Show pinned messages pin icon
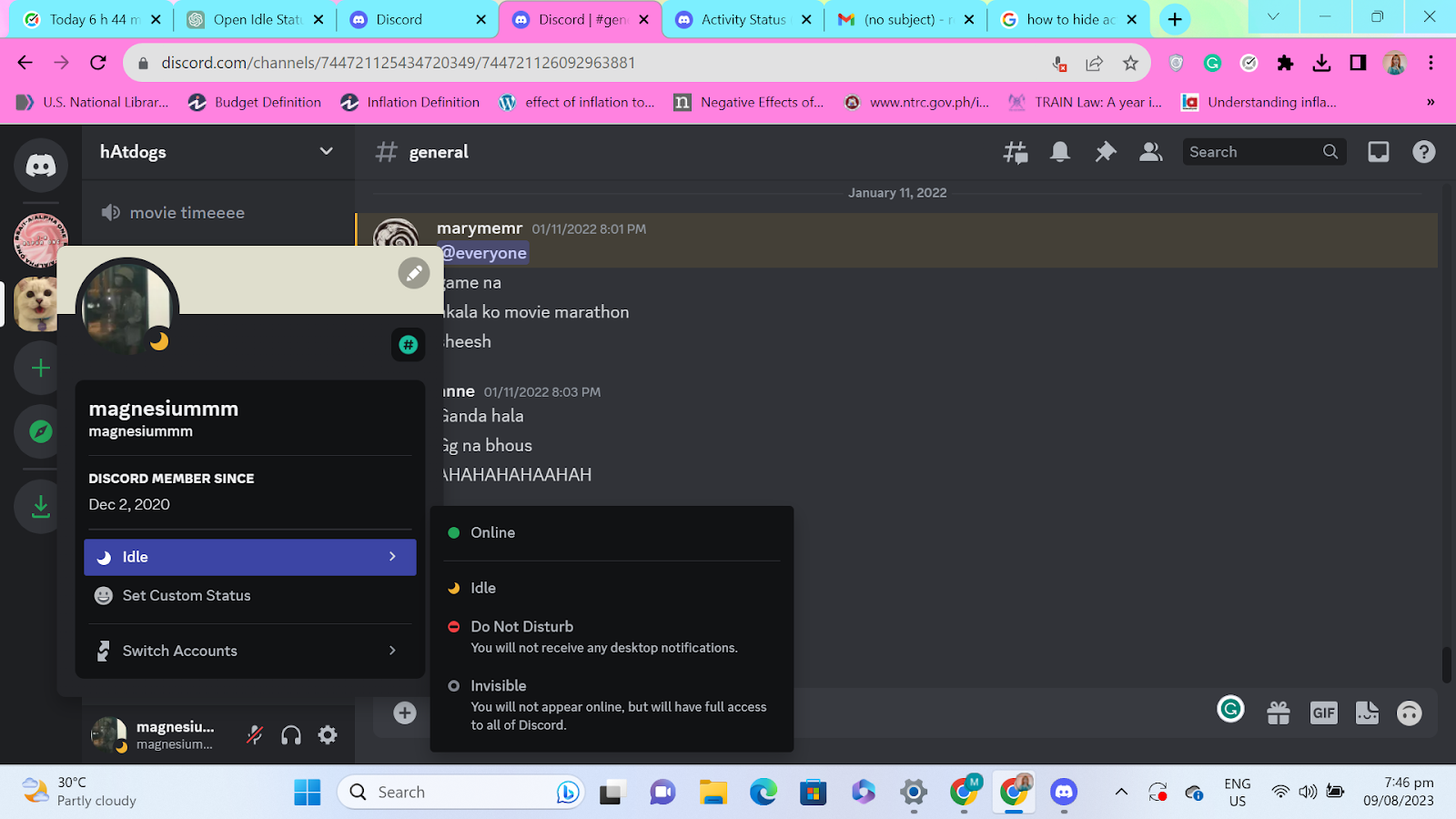This screenshot has width=1456, height=819. coord(1105,152)
